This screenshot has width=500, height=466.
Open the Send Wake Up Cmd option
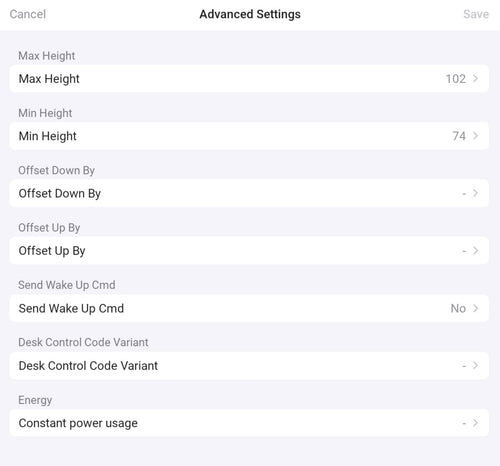coord(249,308)
